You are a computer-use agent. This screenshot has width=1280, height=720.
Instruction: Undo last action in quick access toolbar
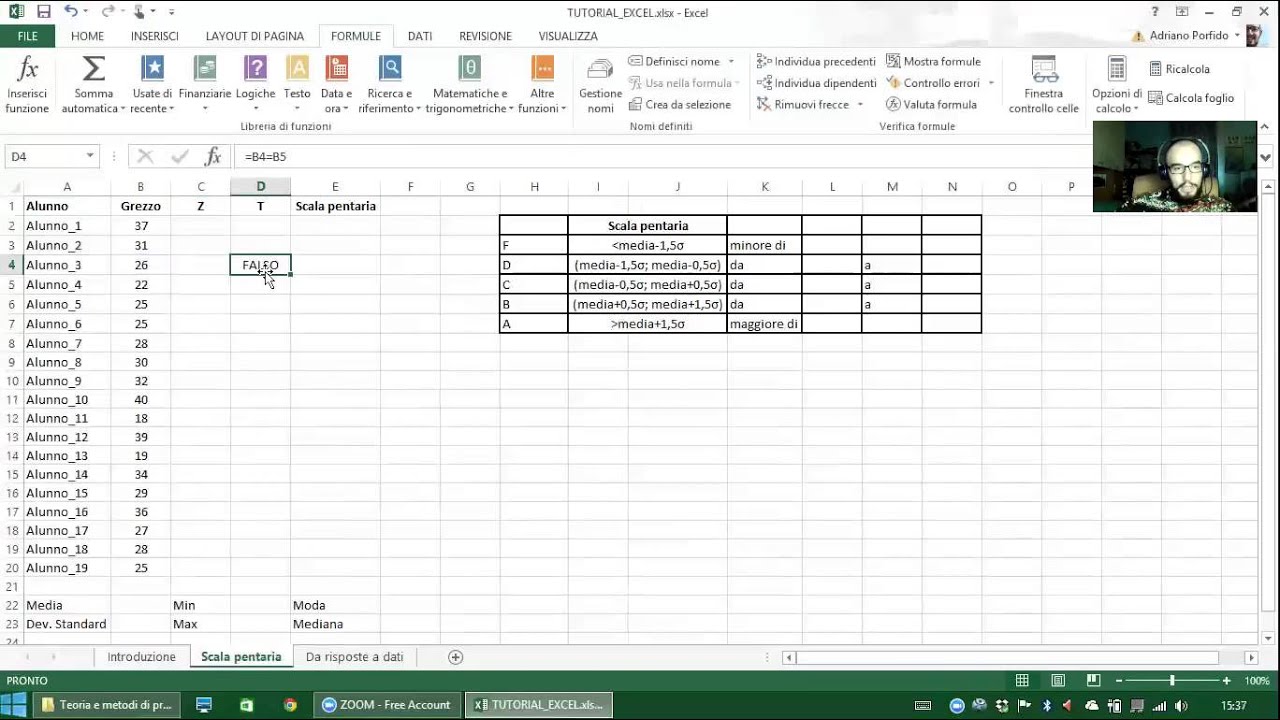[x=71, y=12]
